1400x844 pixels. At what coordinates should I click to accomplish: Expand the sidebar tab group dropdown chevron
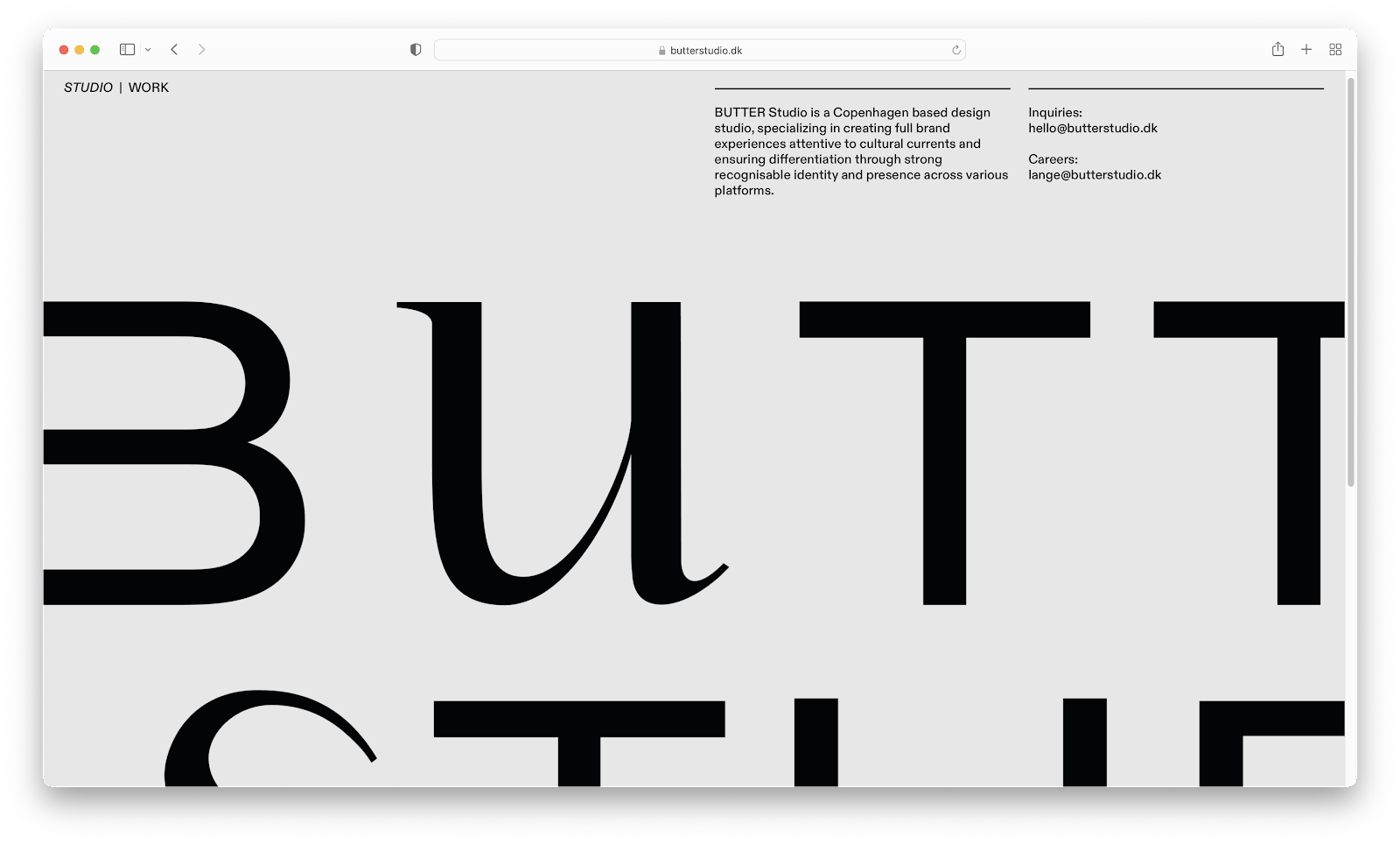148,50
